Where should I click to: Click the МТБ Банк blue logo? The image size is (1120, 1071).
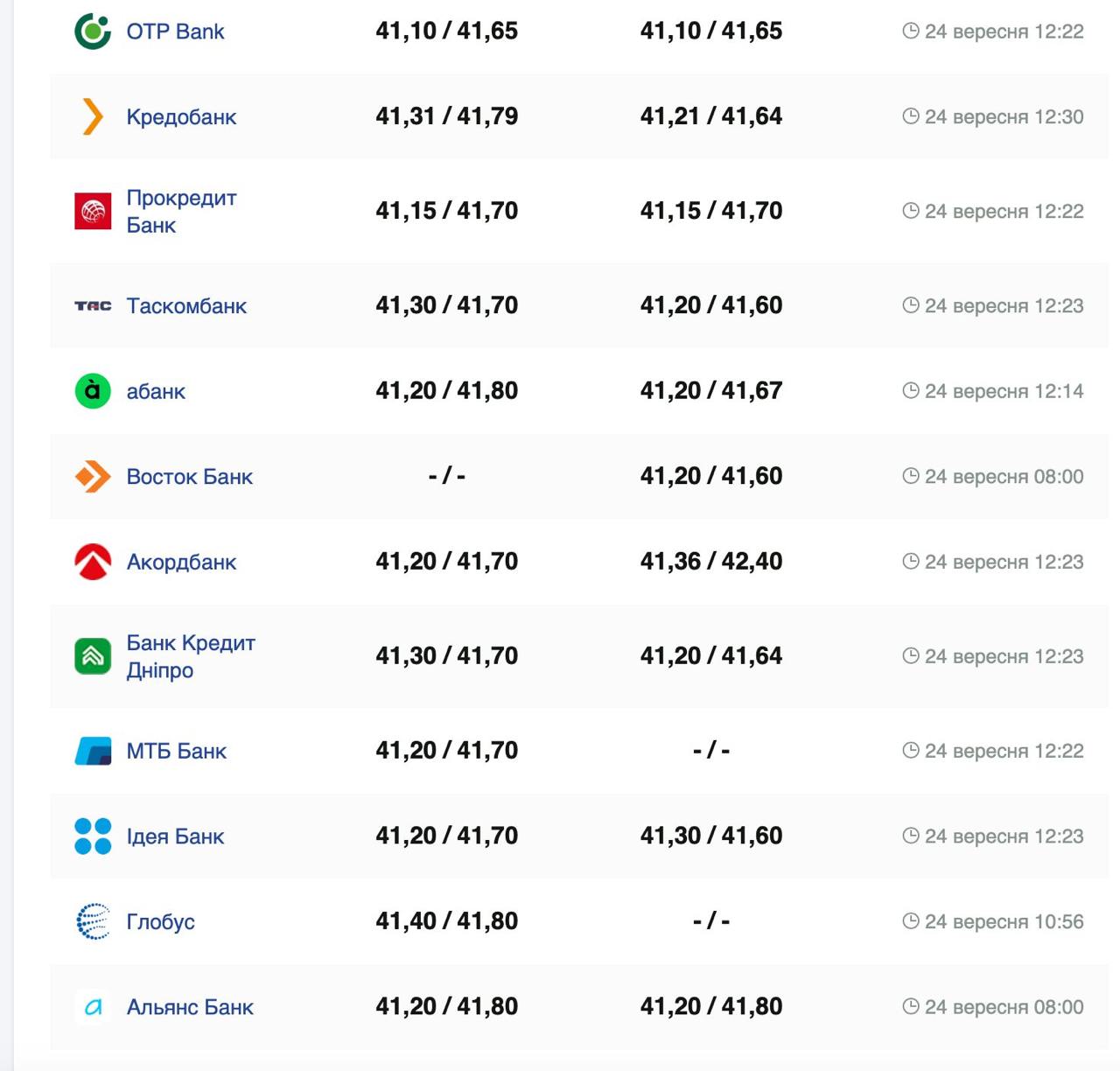click(x=93, y=751)
